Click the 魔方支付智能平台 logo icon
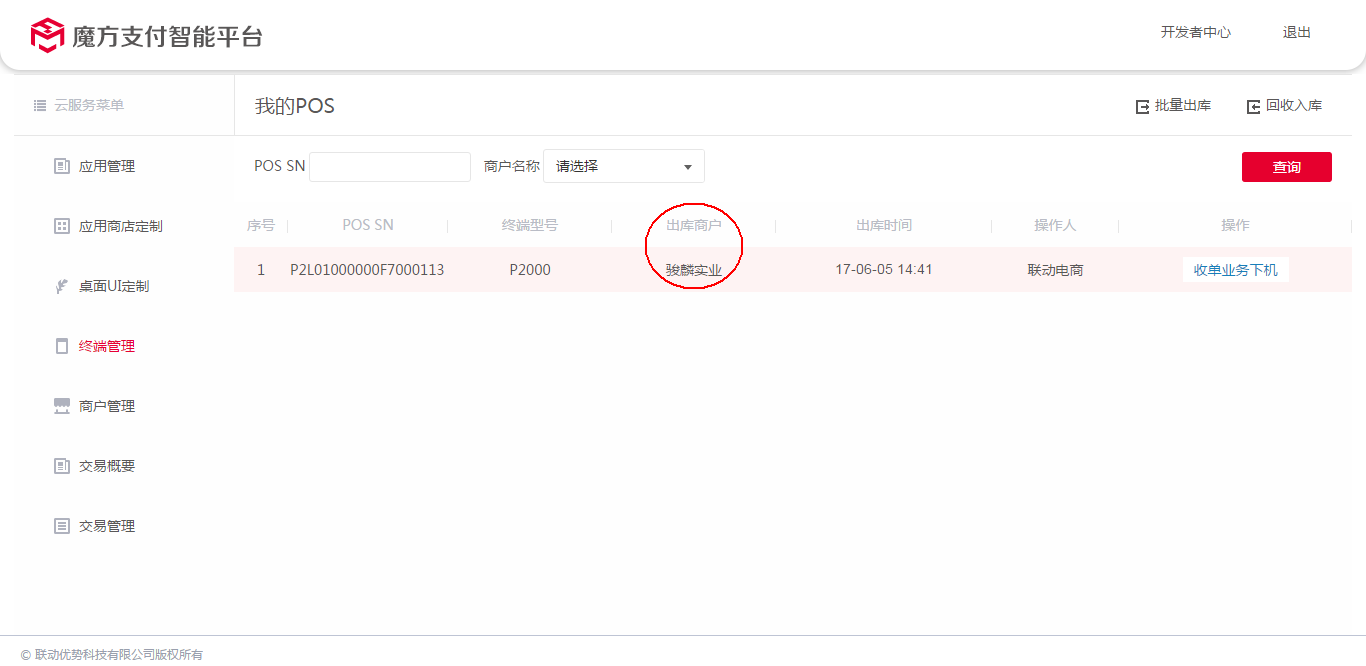The height and width of the screenshot is (666, 1366). [47, 35]
